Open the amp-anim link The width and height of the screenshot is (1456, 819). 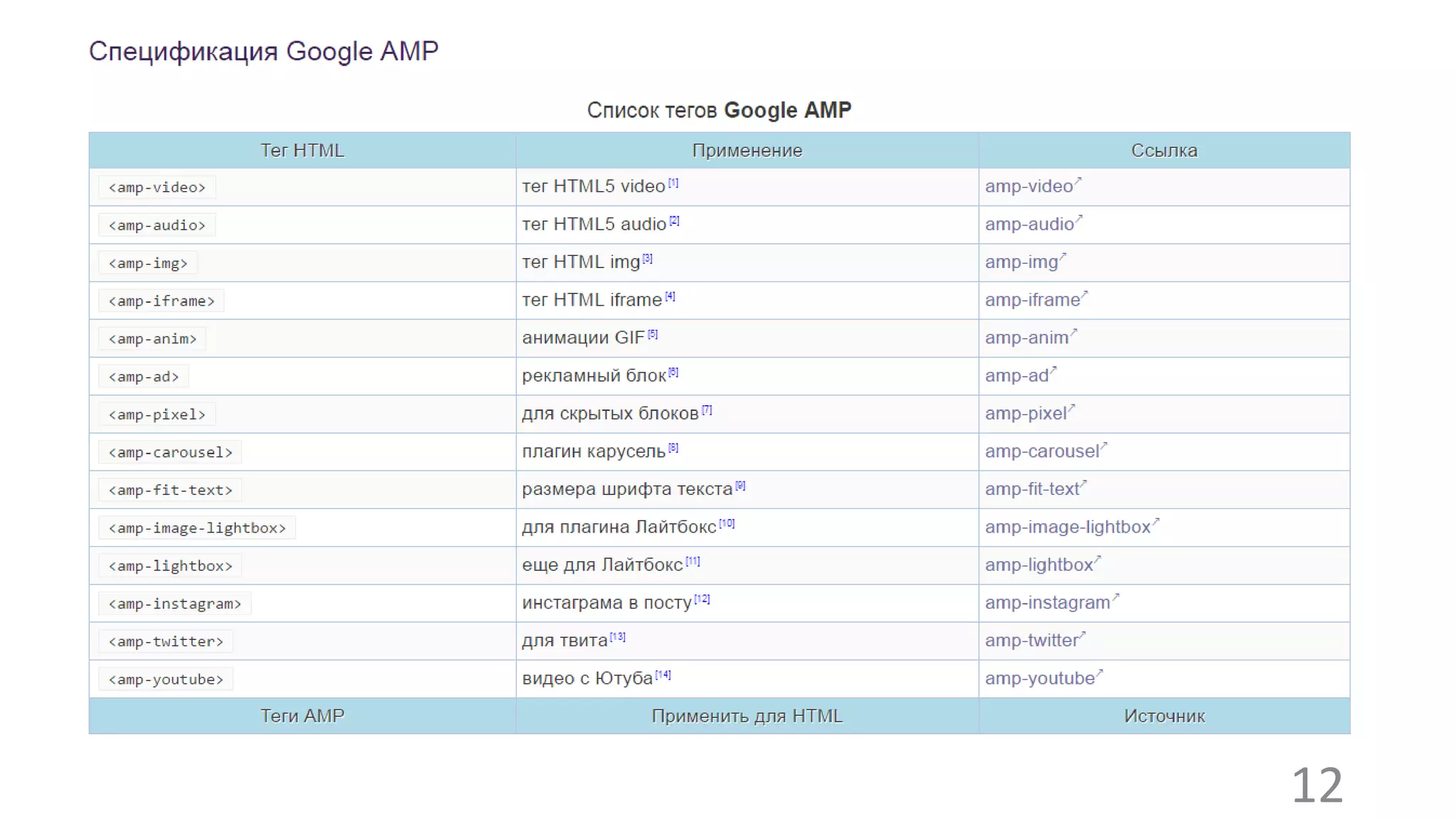pos(1027,338)
